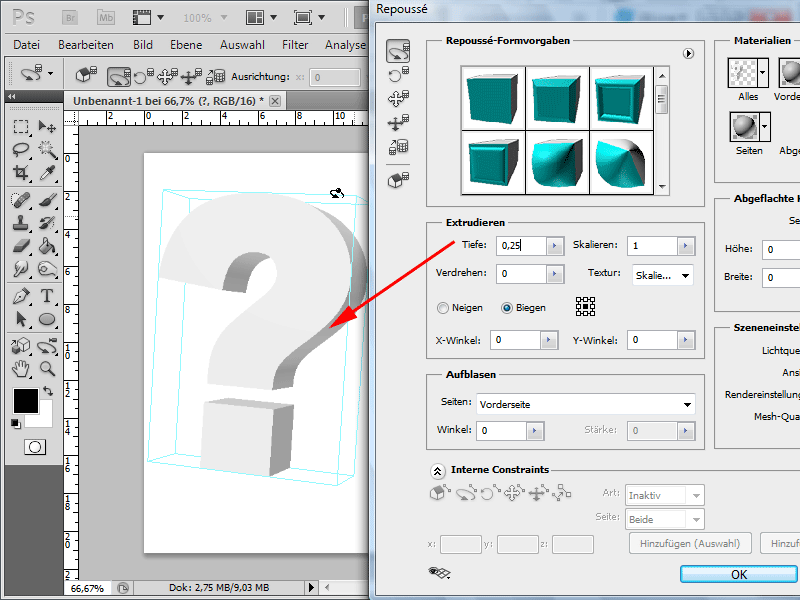Toggle Quick Mask mode

(x=35, y=447)
